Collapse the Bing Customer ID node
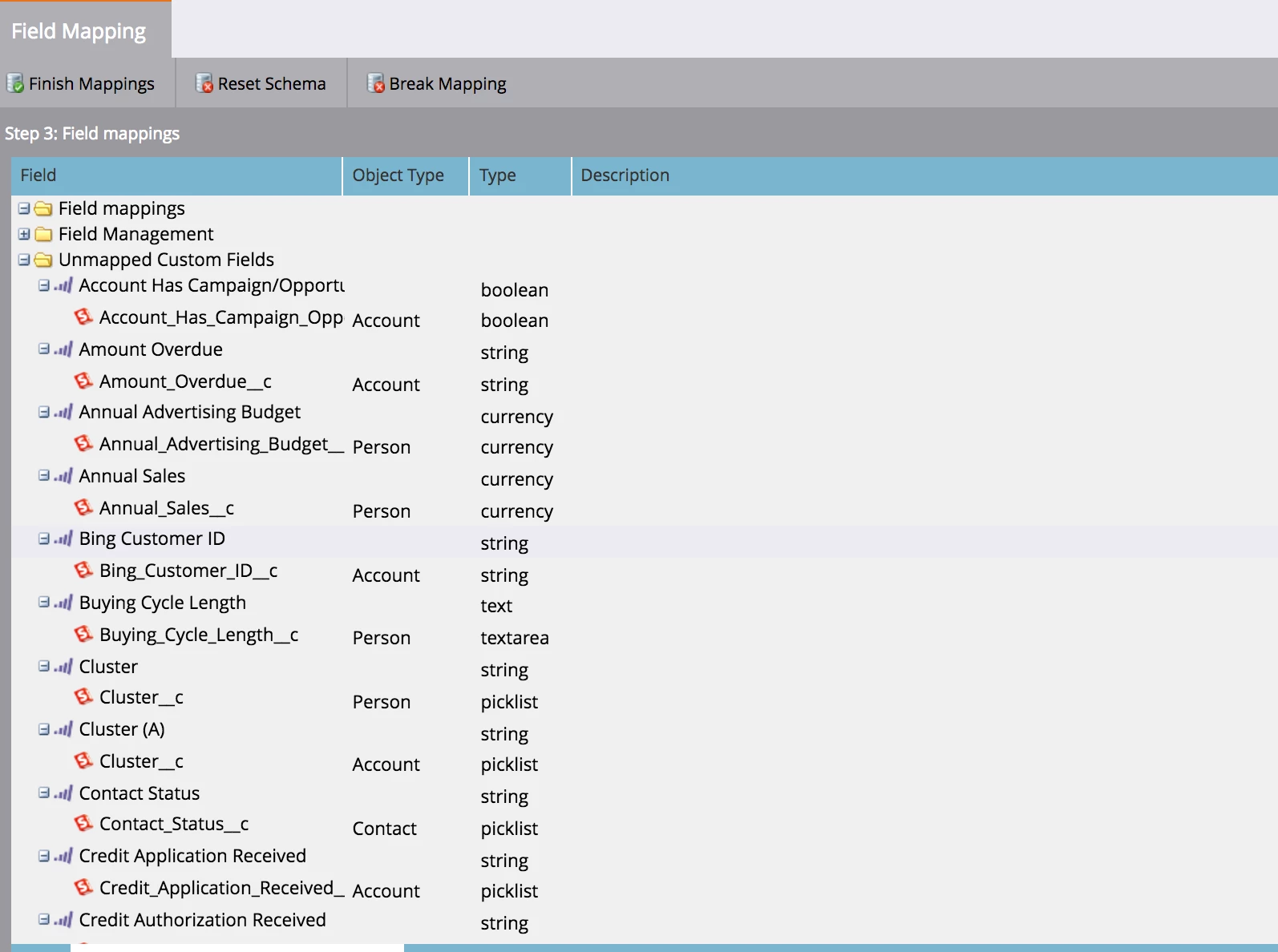 tap(44, 539)
